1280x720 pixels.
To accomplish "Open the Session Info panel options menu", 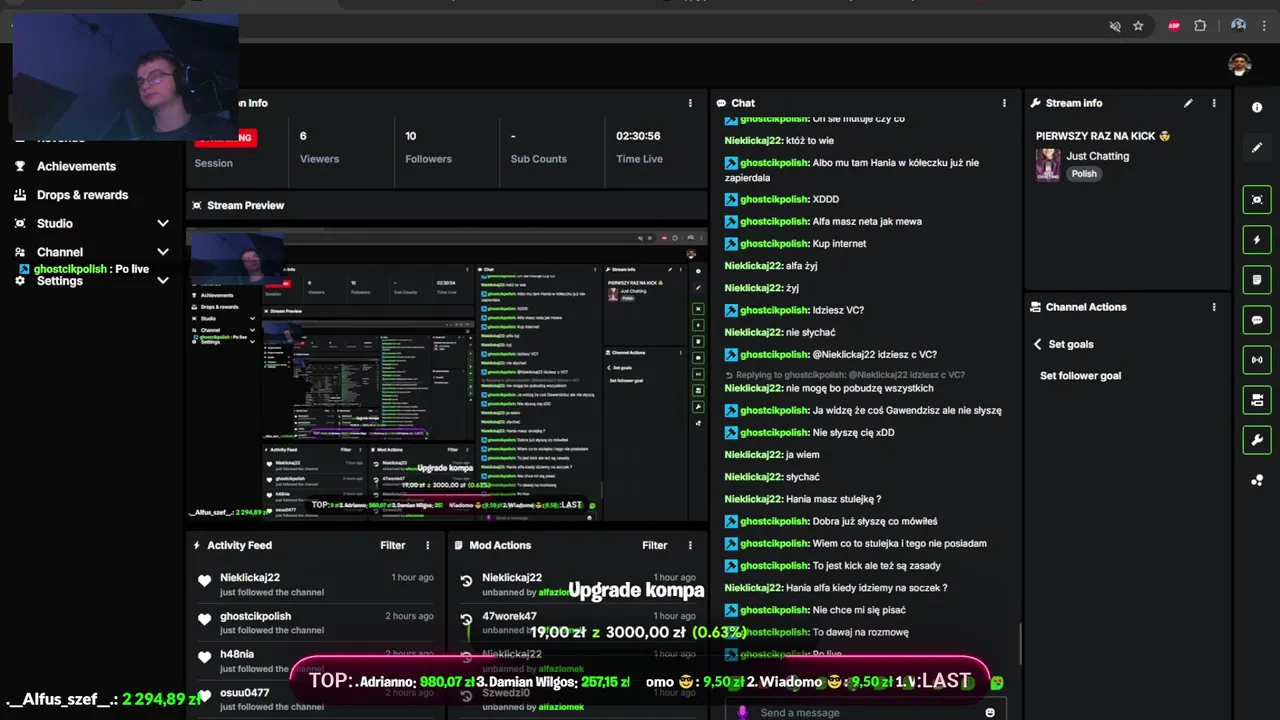I will click(690, 103).
